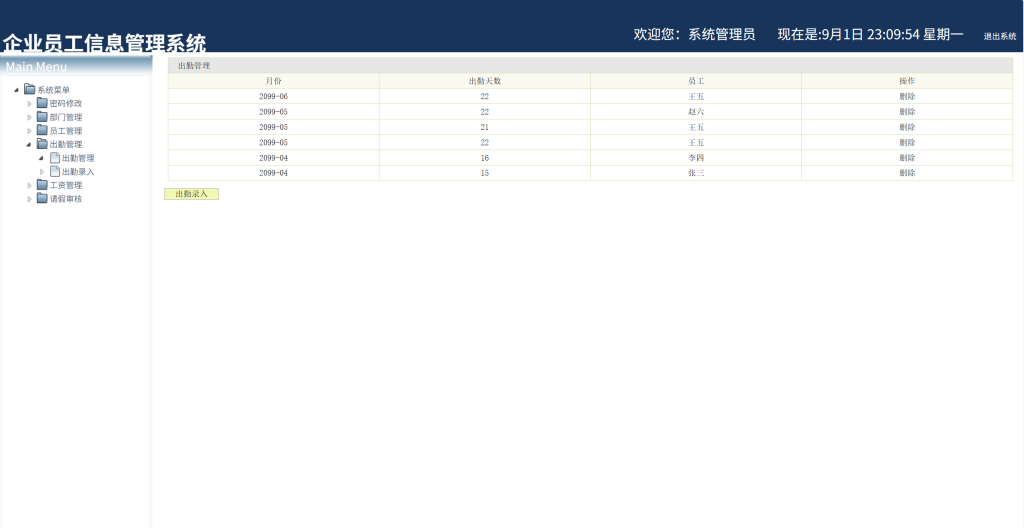Click the 请假审核 folder icon
1024x528 pixels.
click(42, 199)
